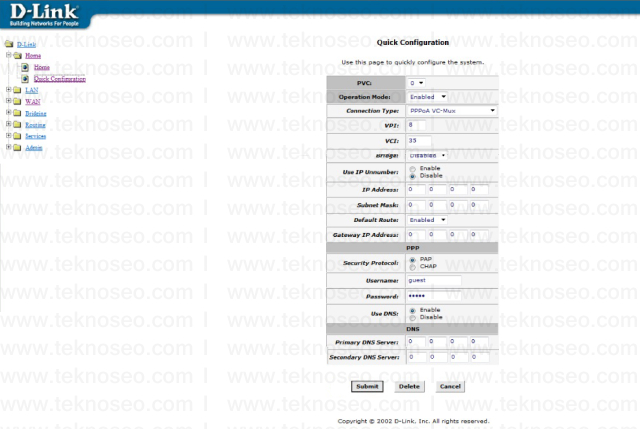The image size is (640, 429).
Task: Open the Admin menu link
Action: 33,148
